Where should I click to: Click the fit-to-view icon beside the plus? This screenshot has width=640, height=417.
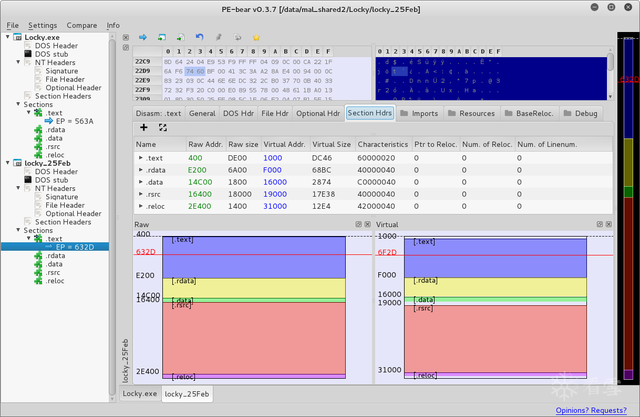[162, 128]
